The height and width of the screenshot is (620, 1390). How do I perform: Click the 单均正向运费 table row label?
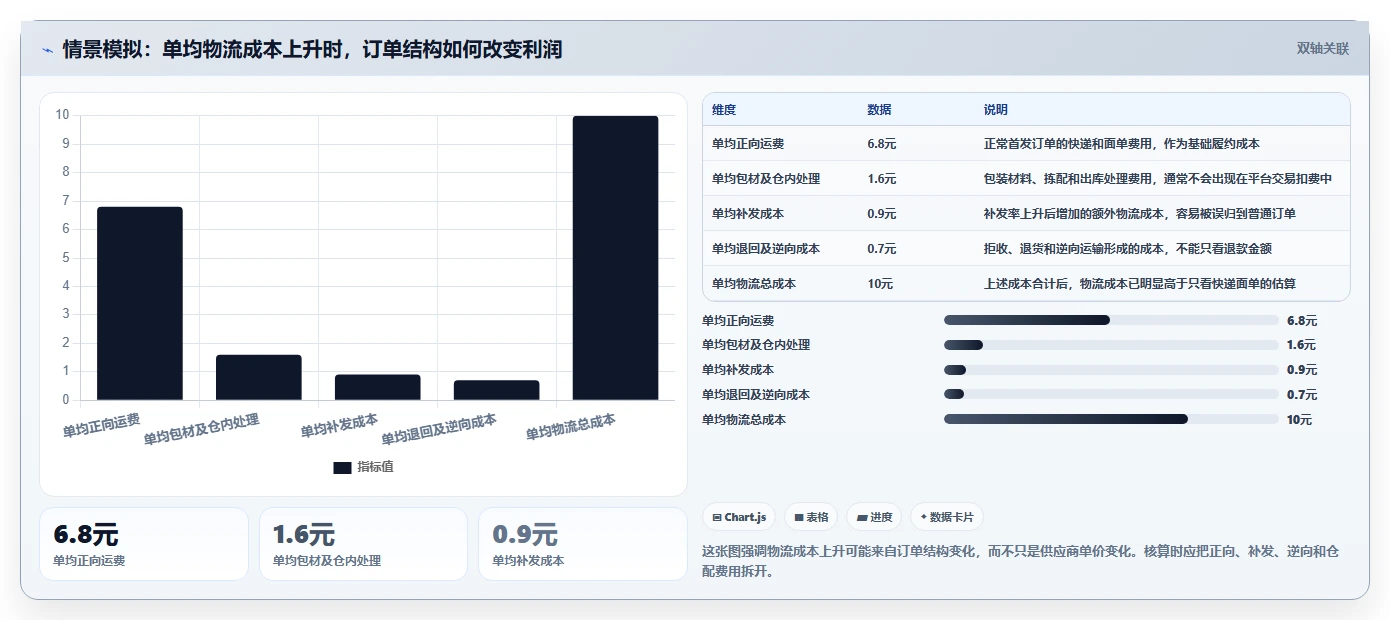[748, 144]
